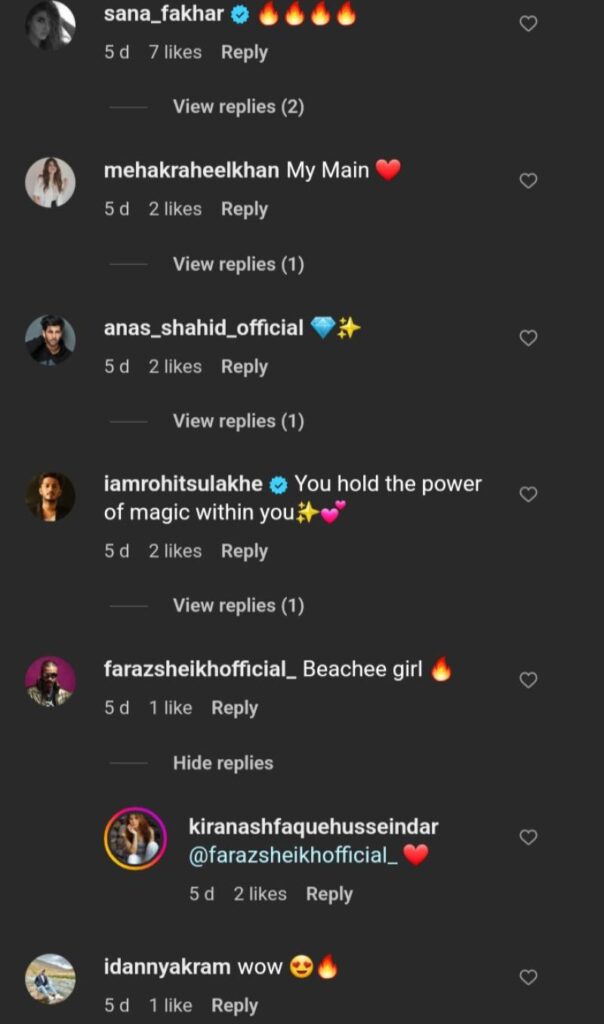Screen dimensions: 604x1024
Task: Open anas_shahid_official's avatar thumbnail
Action: click(x=50, y=340)
